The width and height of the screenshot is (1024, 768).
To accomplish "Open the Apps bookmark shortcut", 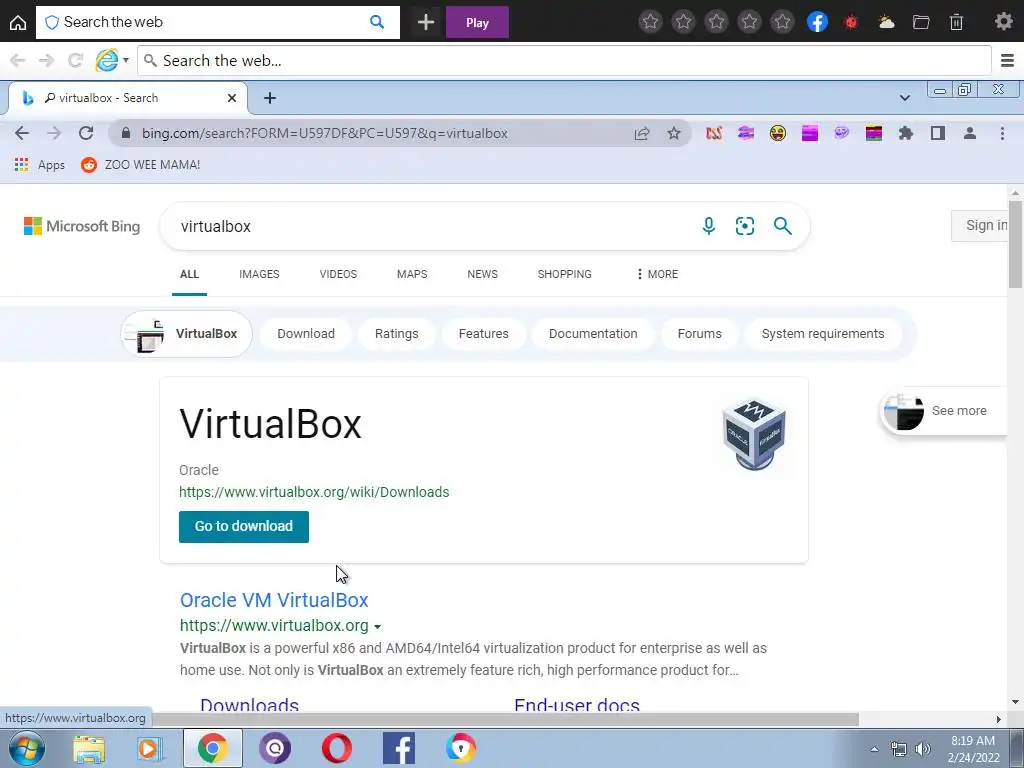I will click(x=40, y=165).
